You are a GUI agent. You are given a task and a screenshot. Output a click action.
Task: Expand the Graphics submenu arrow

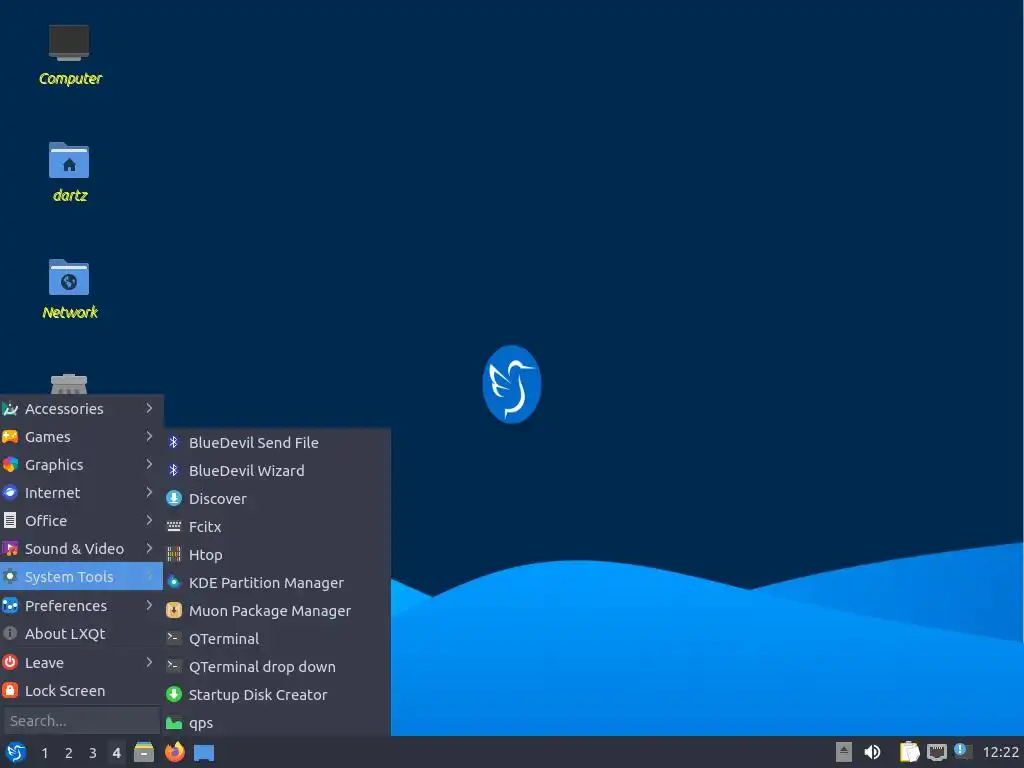click(x=149, y=464)
